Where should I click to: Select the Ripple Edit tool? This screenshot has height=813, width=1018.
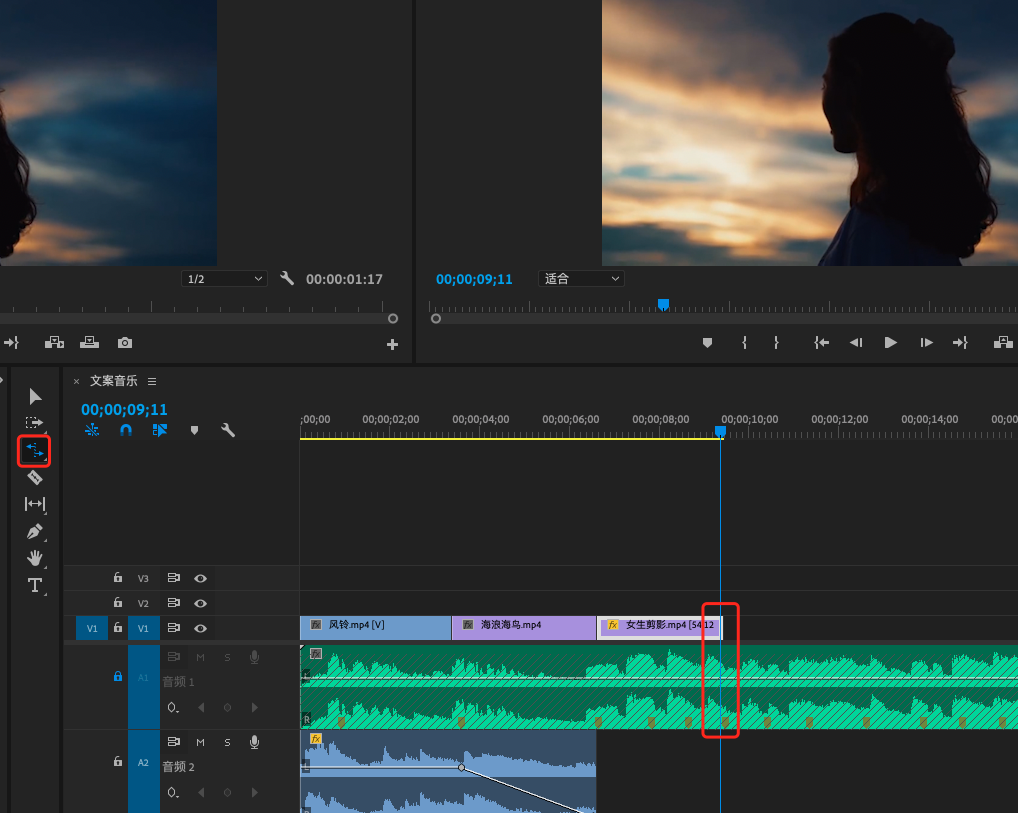click(35, 451)
